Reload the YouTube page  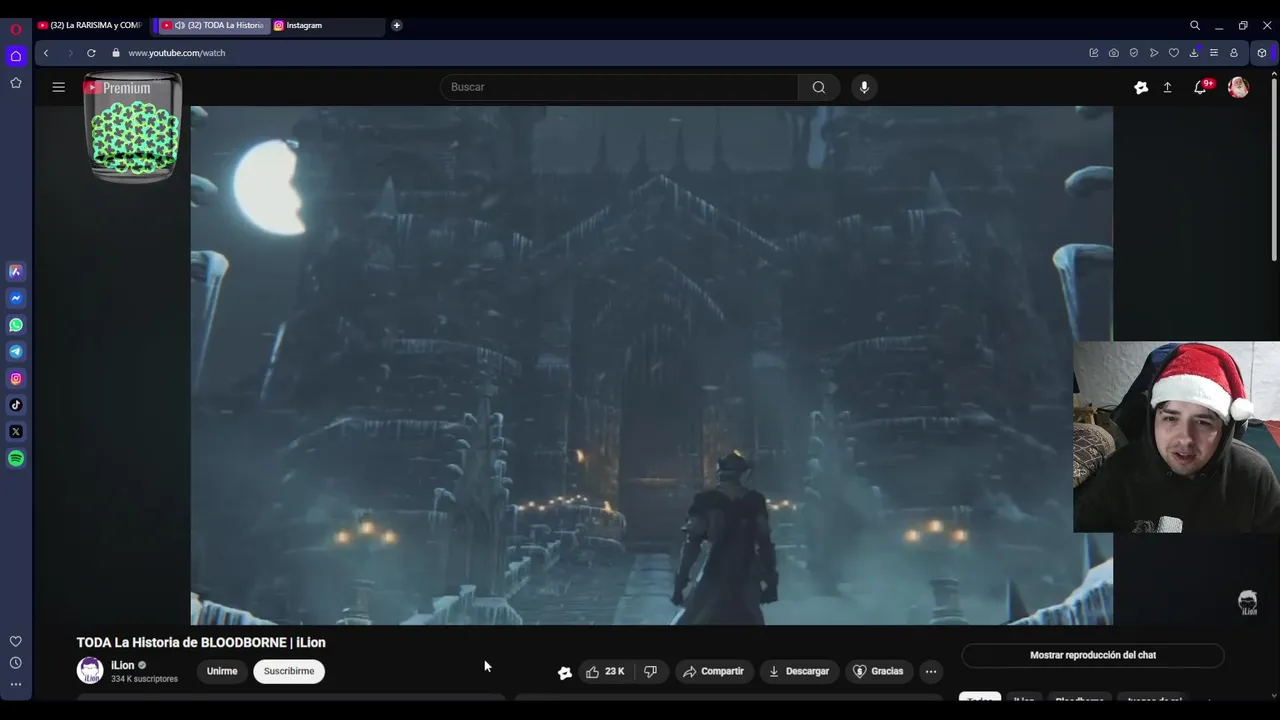(91, 53)
